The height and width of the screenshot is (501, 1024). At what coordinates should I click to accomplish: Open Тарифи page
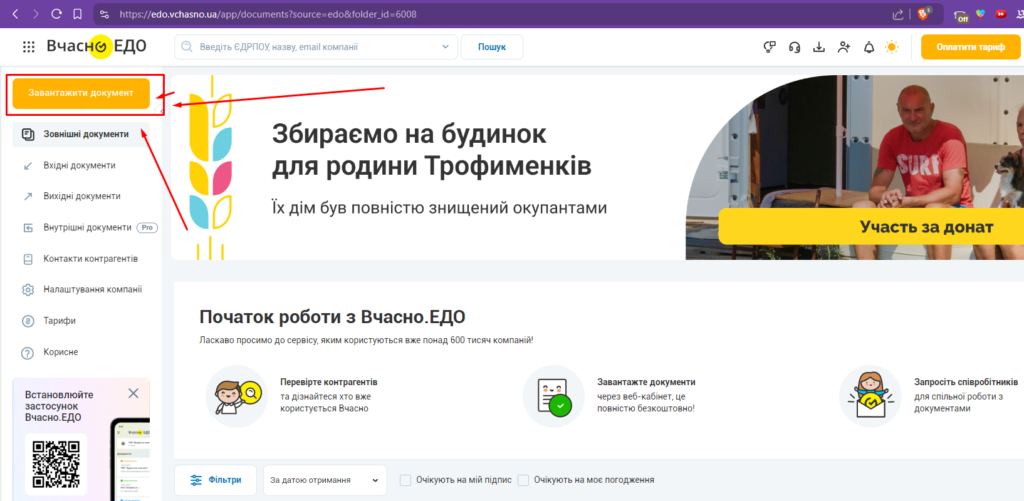(x=59, y=321)
